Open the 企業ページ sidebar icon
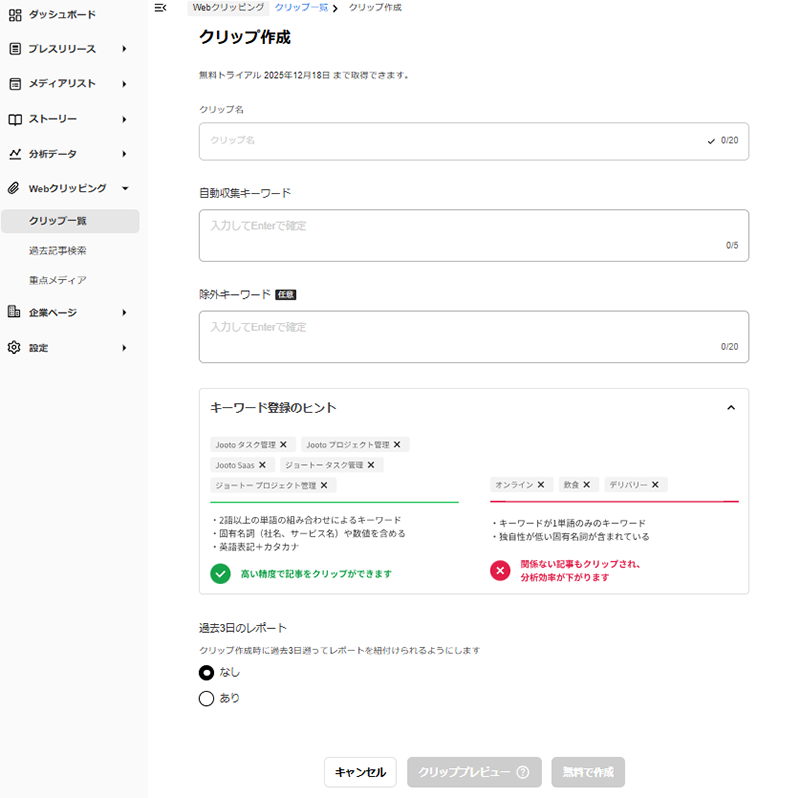Viewport: 800px width, 798px height. 15,312
